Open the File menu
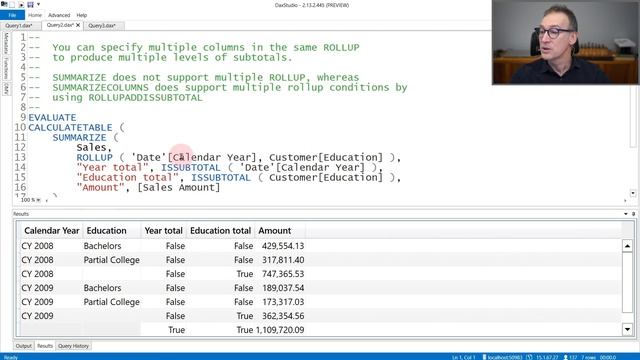The height and width of the screenshot is (360, 640). (12, 15)
